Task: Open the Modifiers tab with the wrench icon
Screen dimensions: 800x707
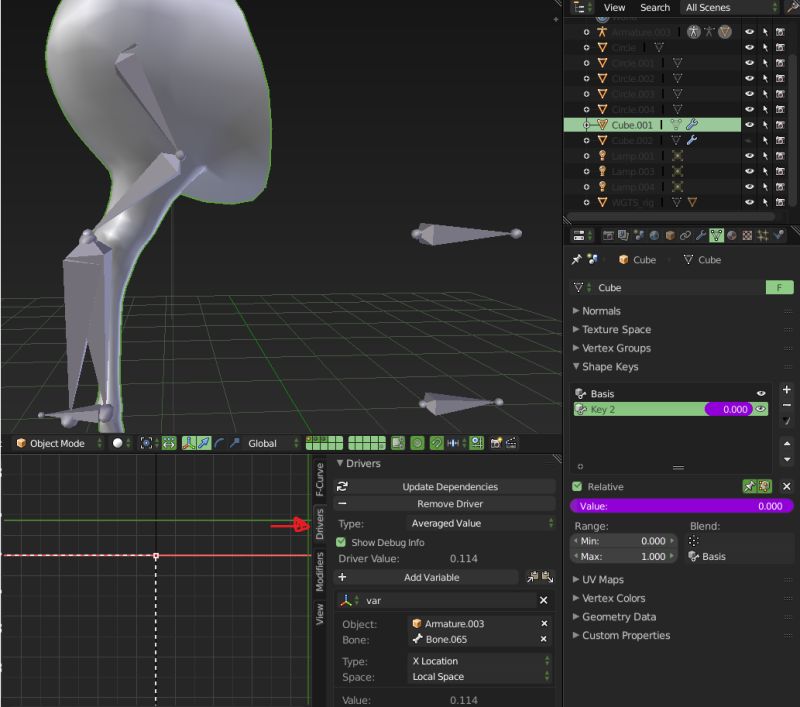Action: click(699, 234)
